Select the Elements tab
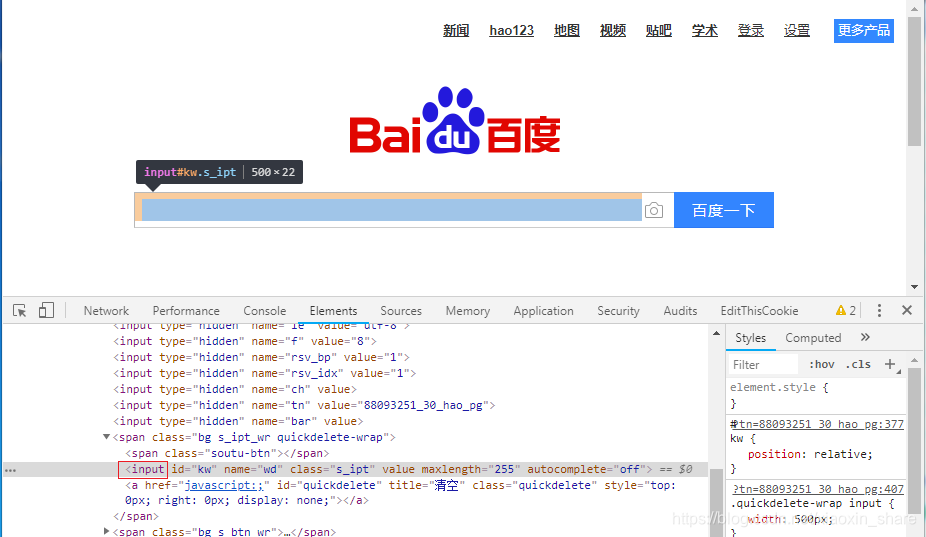The width and height of the screenshot is (926, 537). pyautogui.click(x=334, y=311)
